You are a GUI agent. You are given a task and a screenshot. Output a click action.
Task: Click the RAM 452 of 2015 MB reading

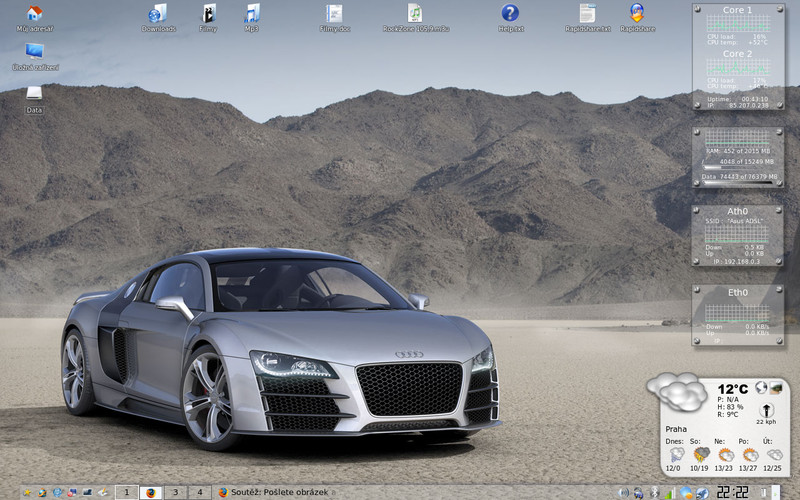[x=738, y=151]
